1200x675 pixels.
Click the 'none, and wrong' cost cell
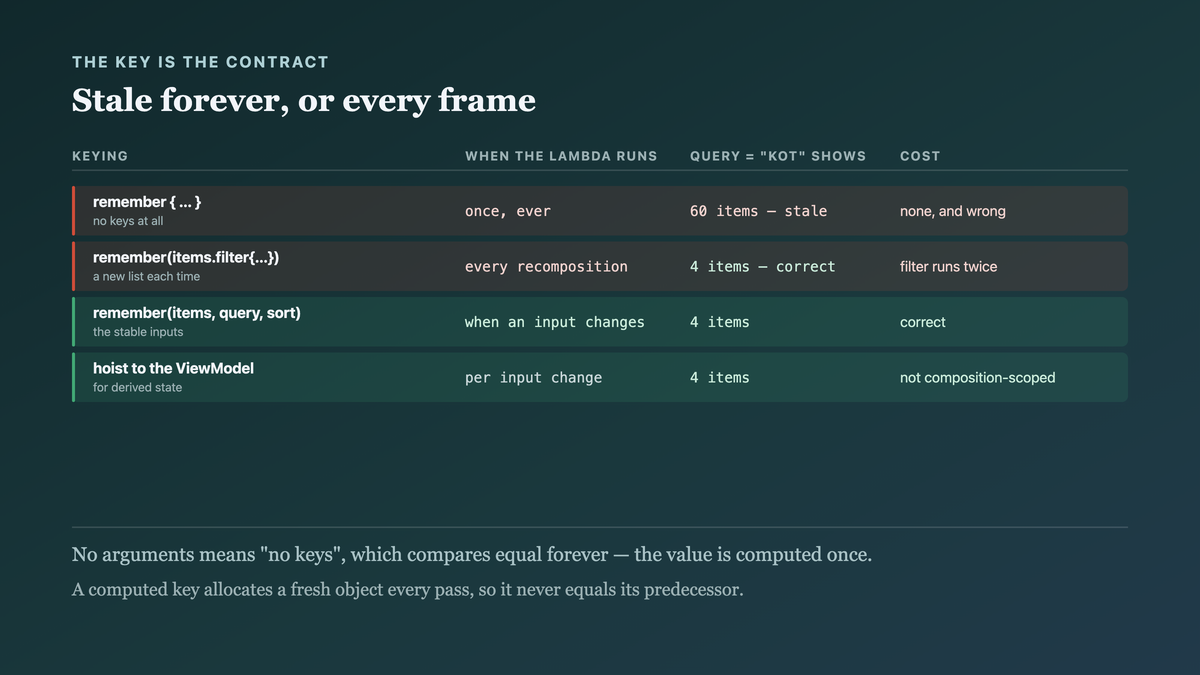[x=953, y=211]
